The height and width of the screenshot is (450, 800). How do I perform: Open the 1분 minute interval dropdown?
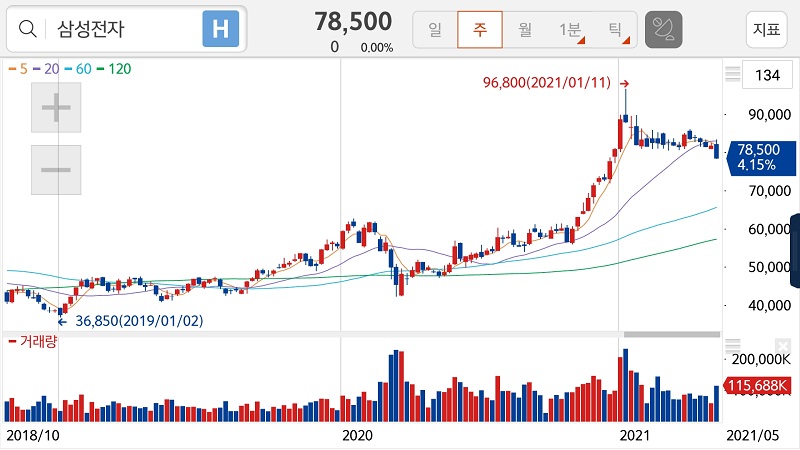570,30
